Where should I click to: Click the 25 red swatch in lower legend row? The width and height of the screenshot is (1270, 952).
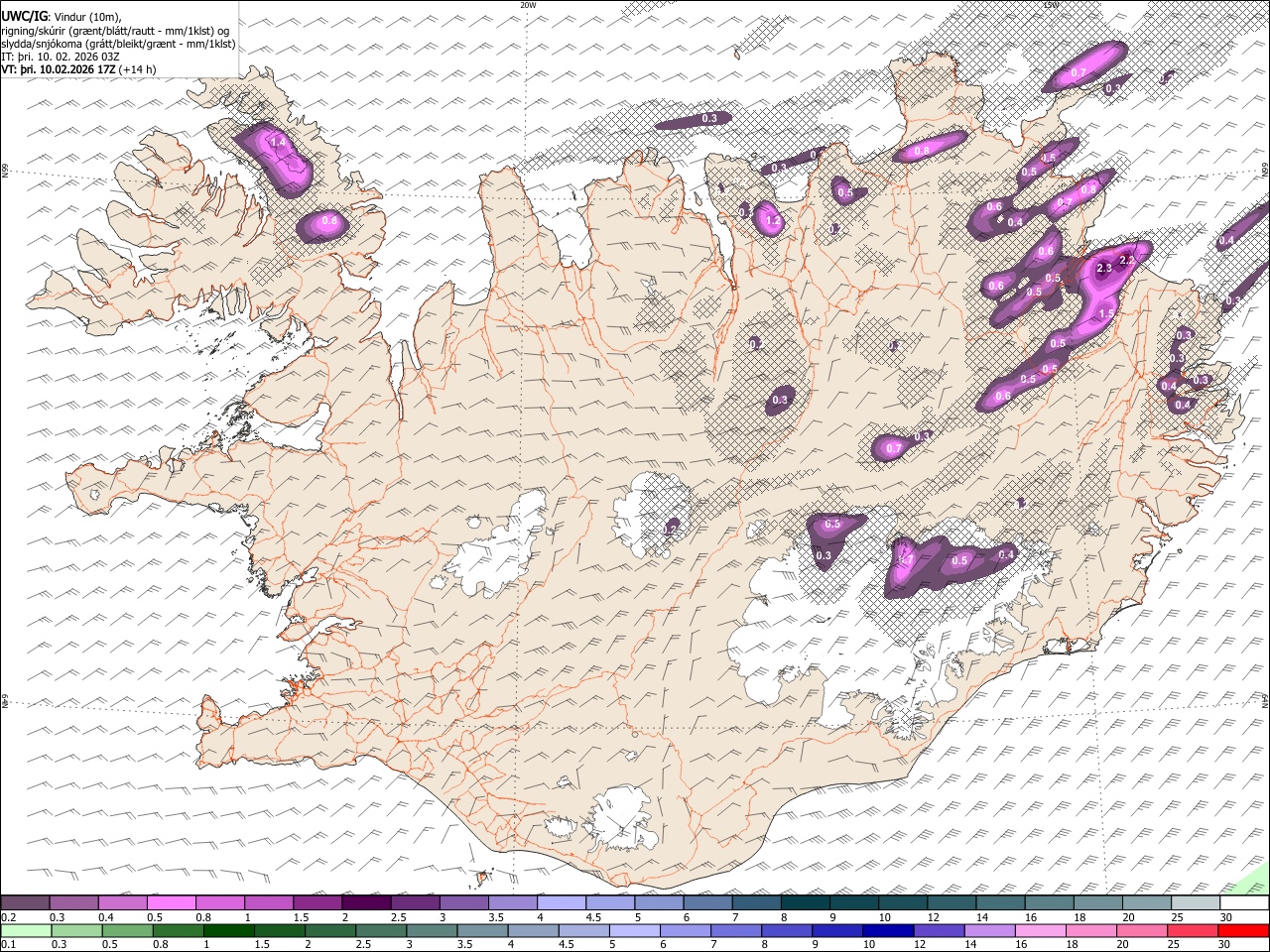[x=1193, y=931]
